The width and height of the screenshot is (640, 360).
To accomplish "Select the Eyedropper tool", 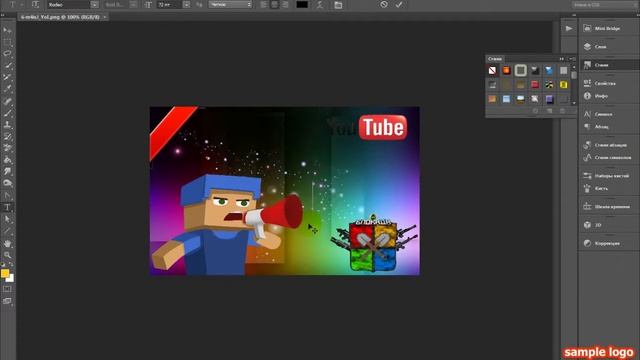I will 7,89.
